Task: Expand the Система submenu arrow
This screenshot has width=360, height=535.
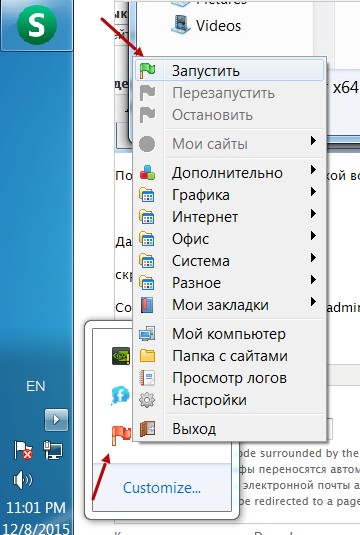Action: (313, 258)
